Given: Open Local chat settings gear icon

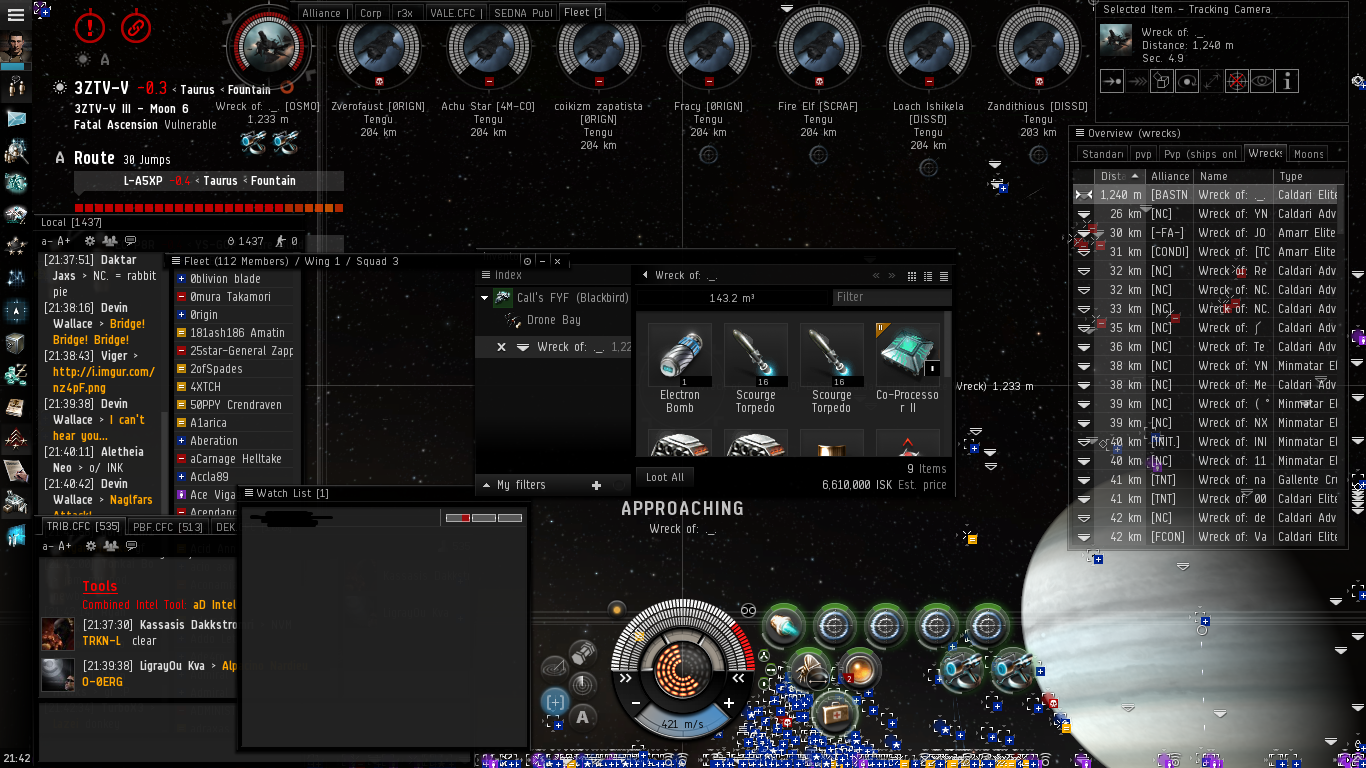Looking at the screenshot, I should click(x=90, y=241).
